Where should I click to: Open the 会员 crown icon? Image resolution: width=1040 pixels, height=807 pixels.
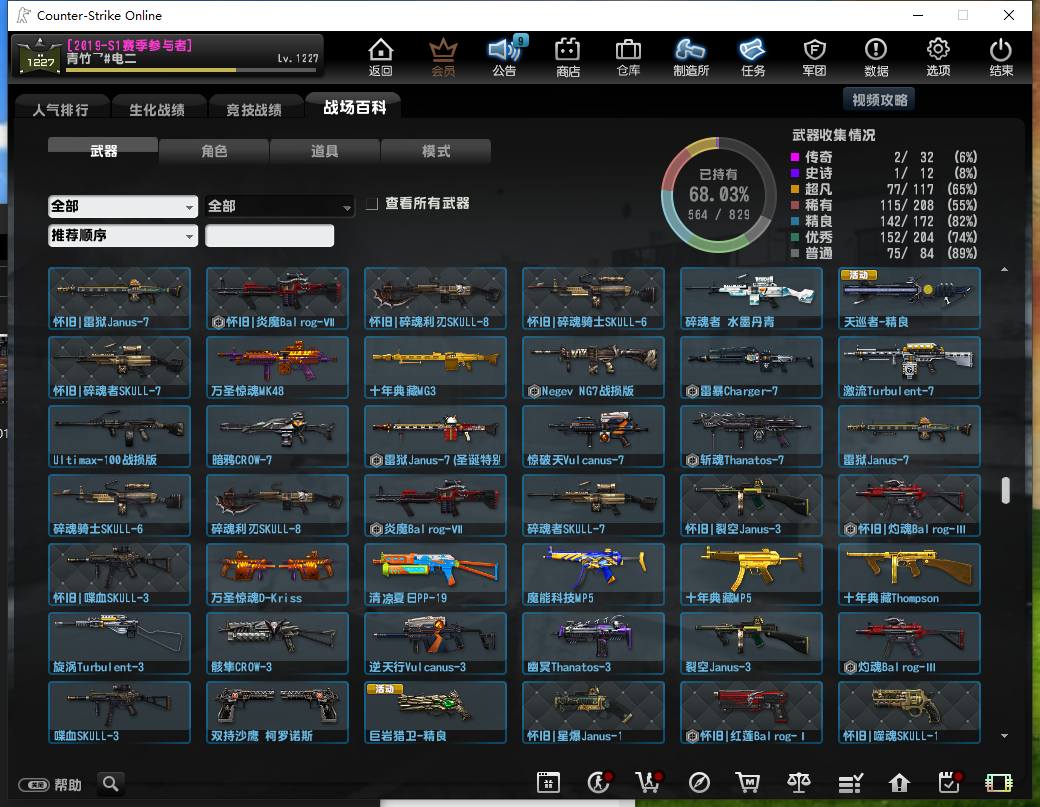coord(443,57)
